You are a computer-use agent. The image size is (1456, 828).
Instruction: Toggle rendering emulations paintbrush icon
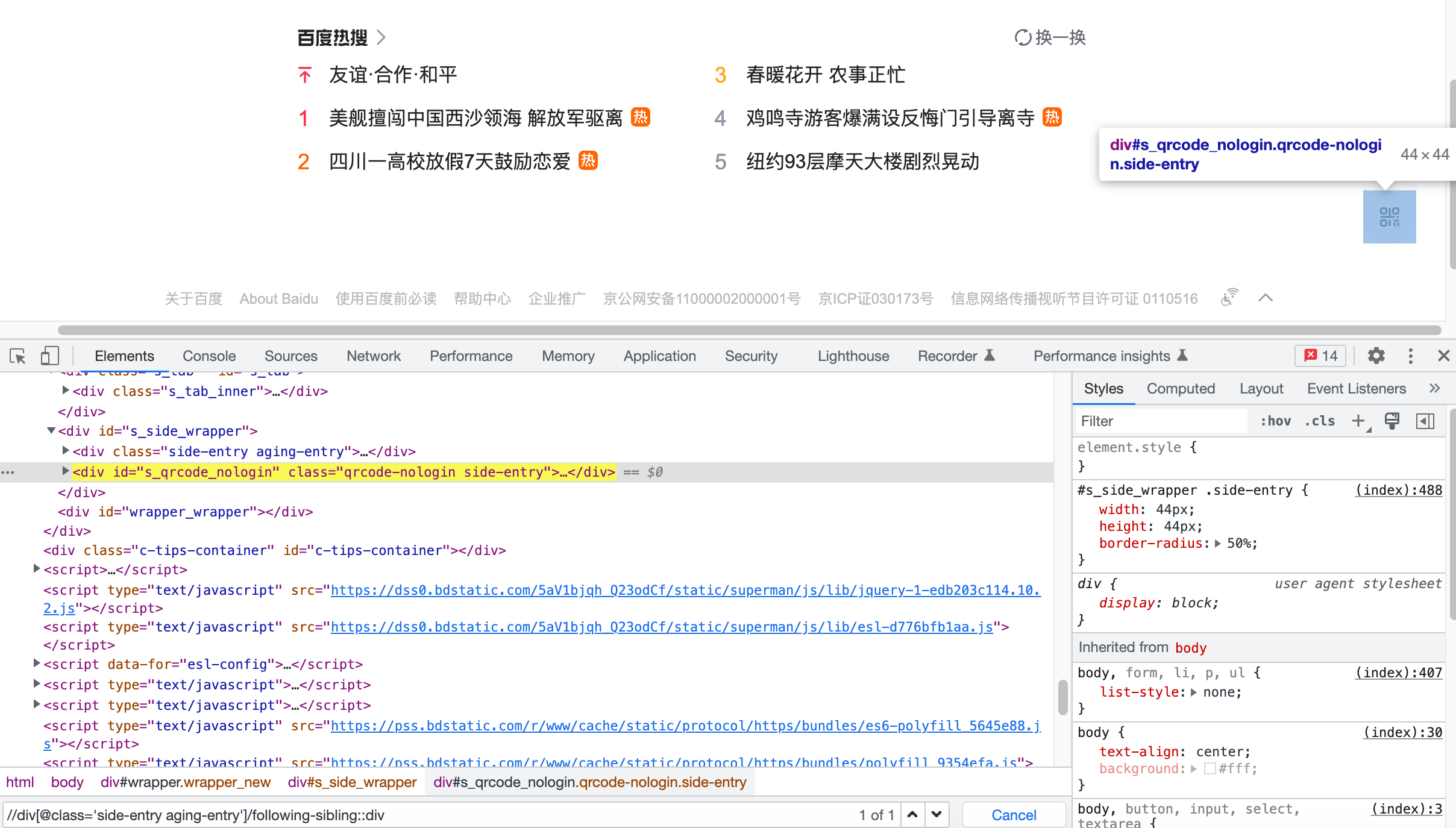click(x=1392, y=421)
